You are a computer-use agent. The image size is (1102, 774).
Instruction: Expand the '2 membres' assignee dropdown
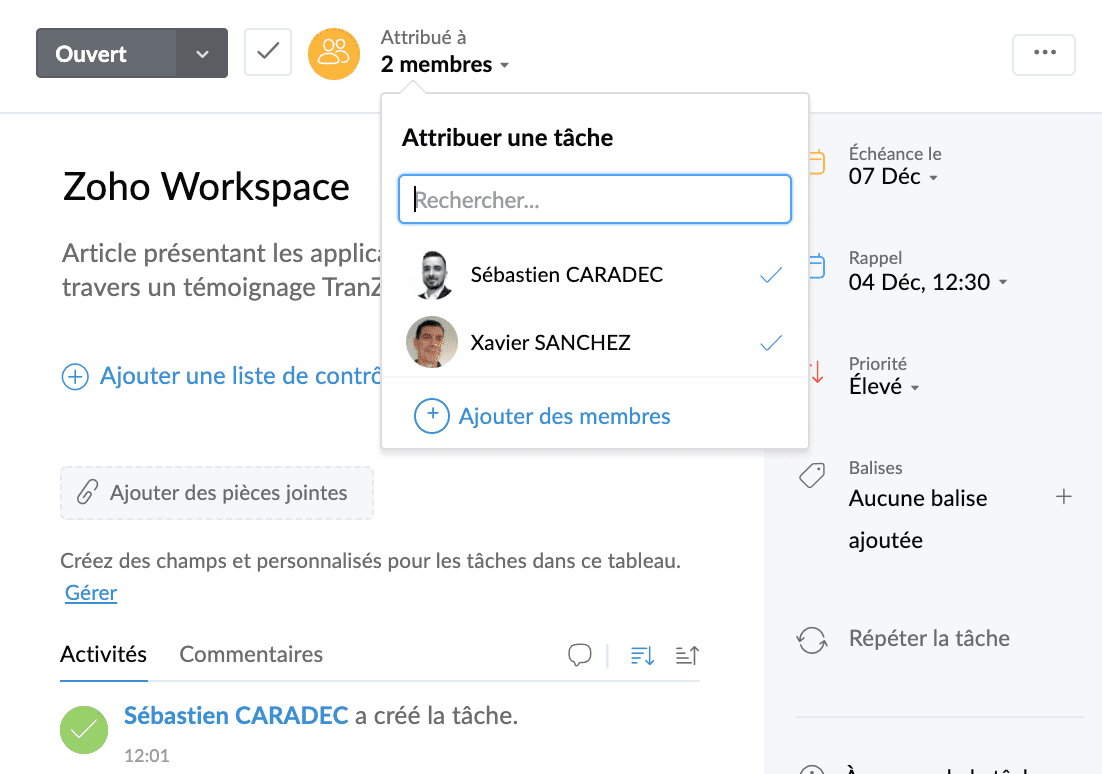[x=445, y=65]
